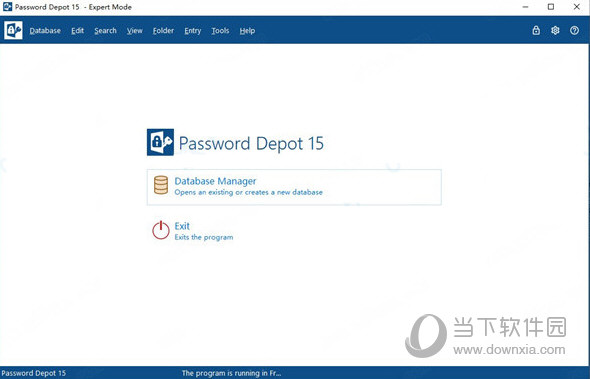Image resolution: width=590 pixels, height=379 pixels.
Task: Click the 'Password Depot 15' heading text
Action: [251, 144]
